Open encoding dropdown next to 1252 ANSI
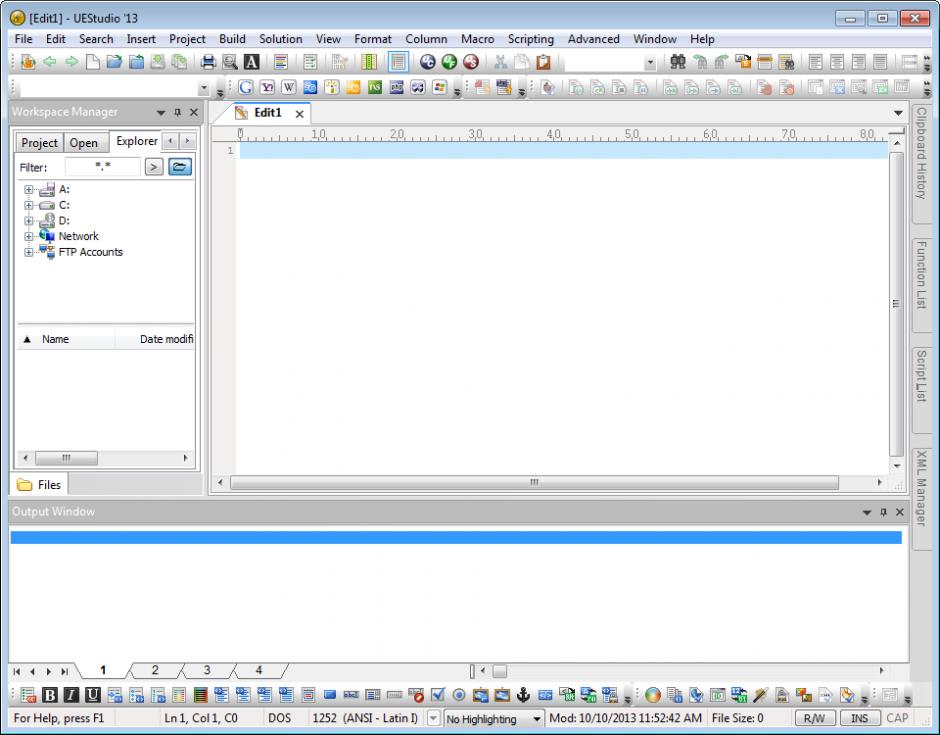 tap(433, 718)
